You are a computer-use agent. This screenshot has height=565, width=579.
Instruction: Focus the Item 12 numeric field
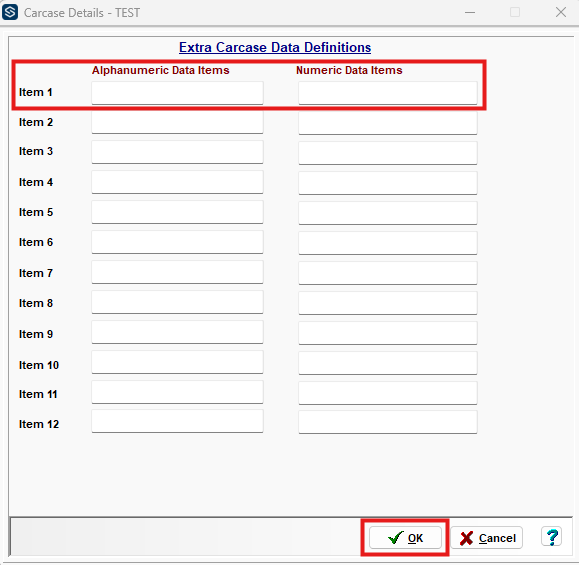(x=388, y=422)
